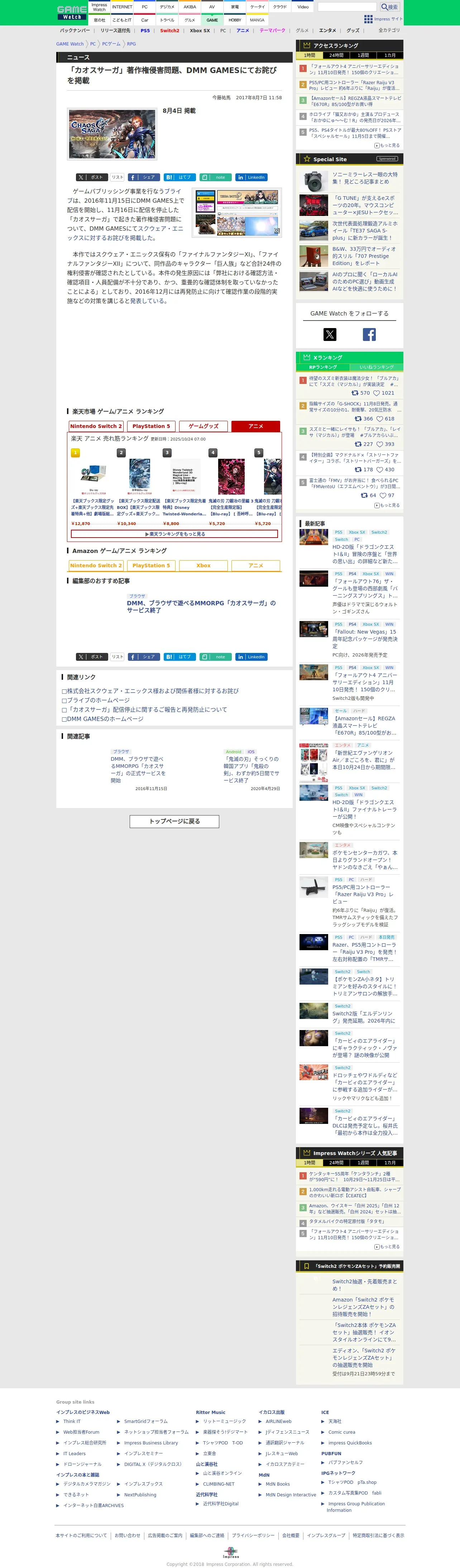This screenshot has width=460, height=1568.
Task: Open the Sony mirrorless camera Special Site thumbnail
Action: tap(313, 181)
